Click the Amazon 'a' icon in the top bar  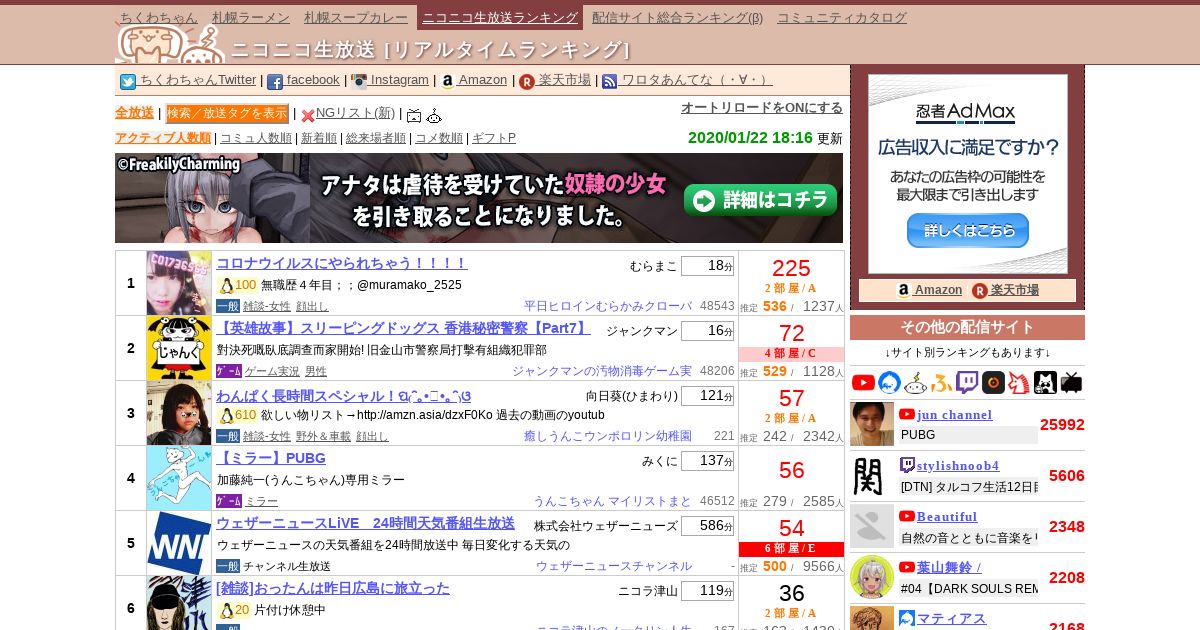tap(448, 82)
